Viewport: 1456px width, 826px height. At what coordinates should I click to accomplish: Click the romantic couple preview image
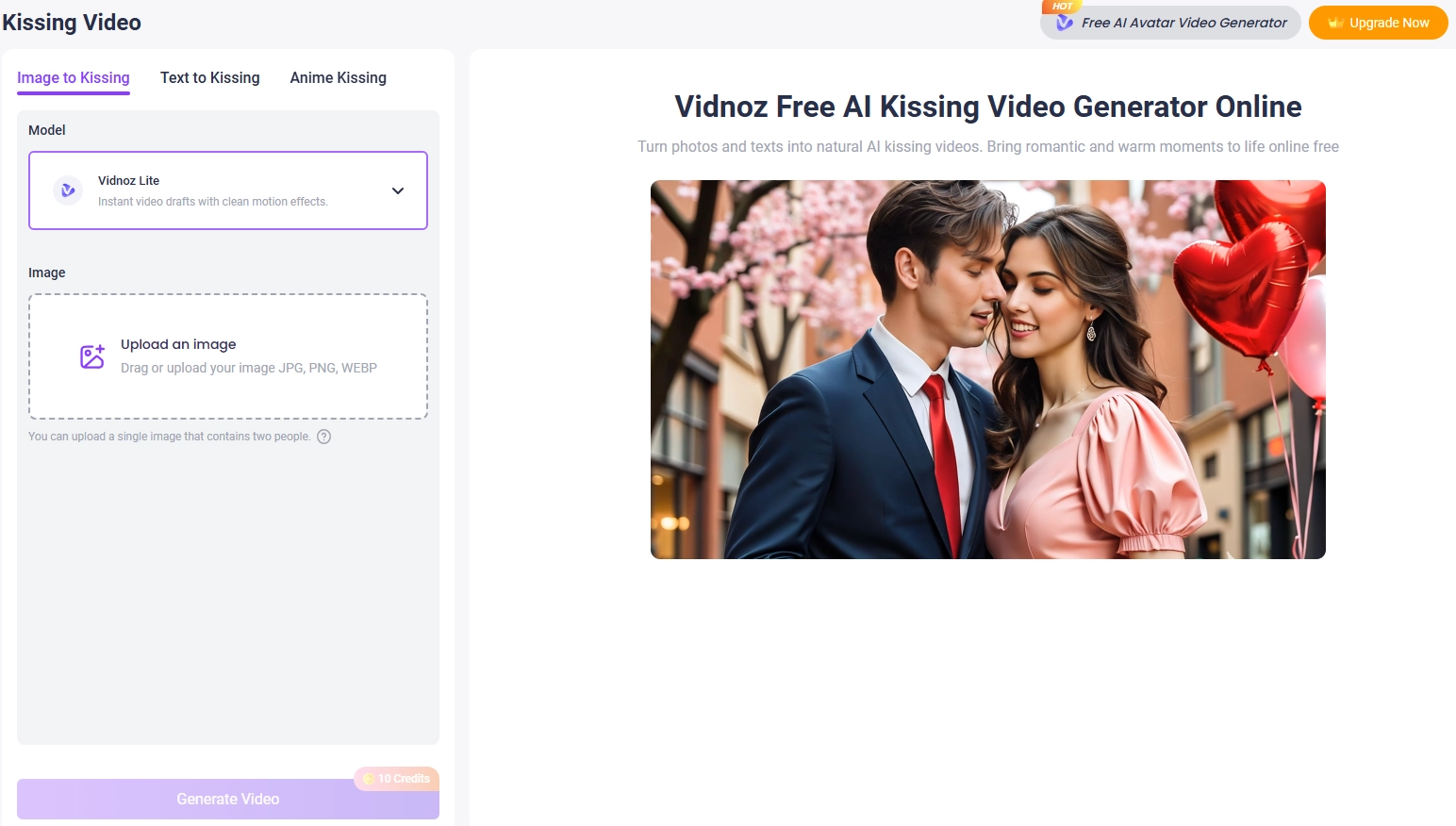pos(987,370)
